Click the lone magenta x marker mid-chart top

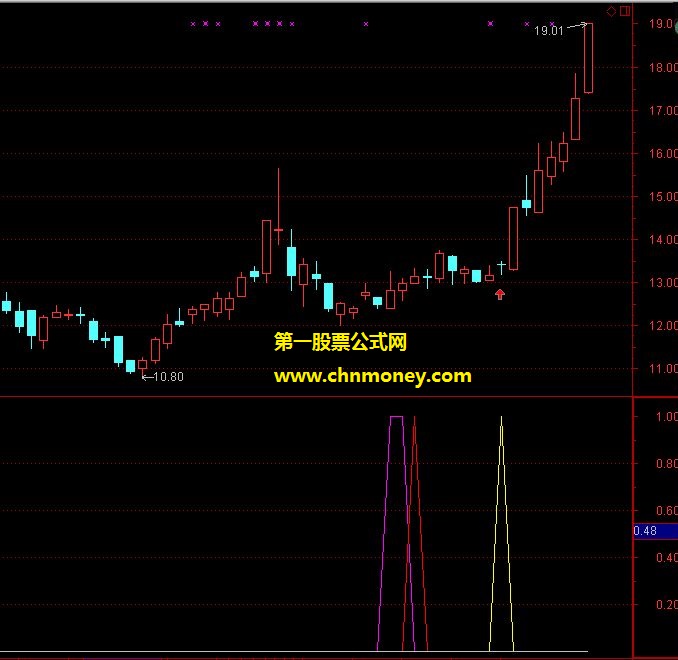(x=366, y=24)
